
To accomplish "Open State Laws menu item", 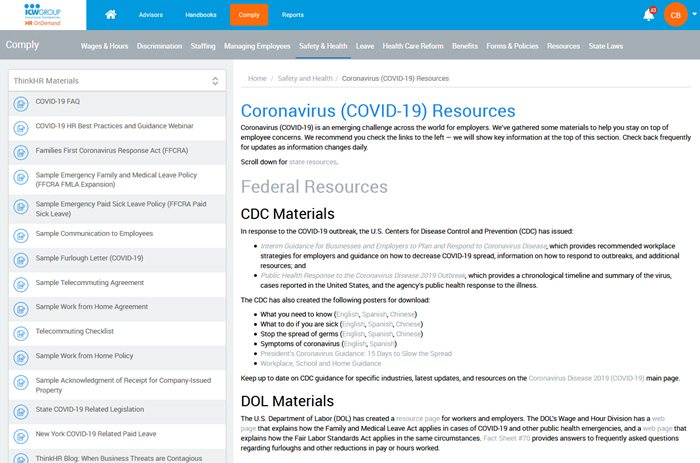I will 606,46.
